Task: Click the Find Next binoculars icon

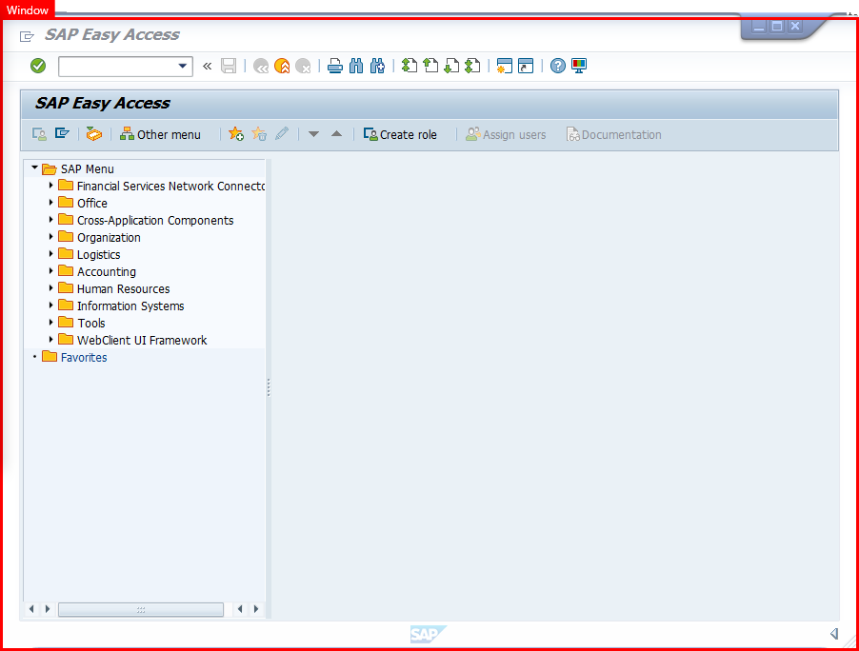Action: 377,66
